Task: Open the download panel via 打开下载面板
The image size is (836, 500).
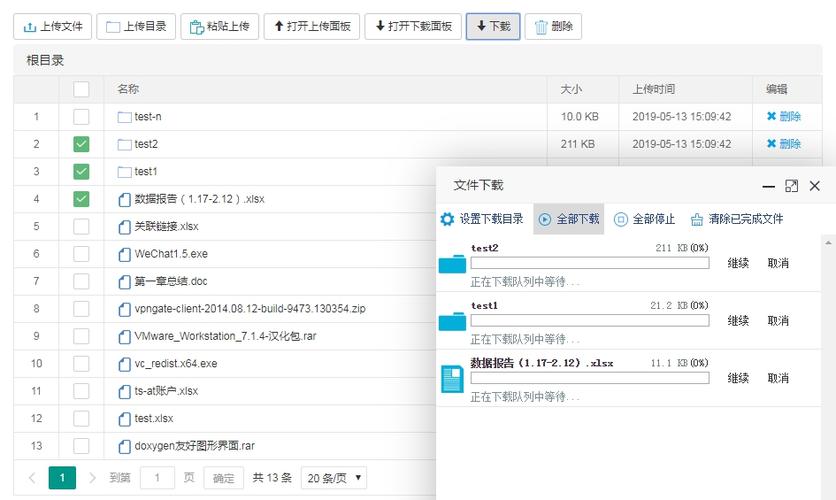Action: click(x=414, y=27)
